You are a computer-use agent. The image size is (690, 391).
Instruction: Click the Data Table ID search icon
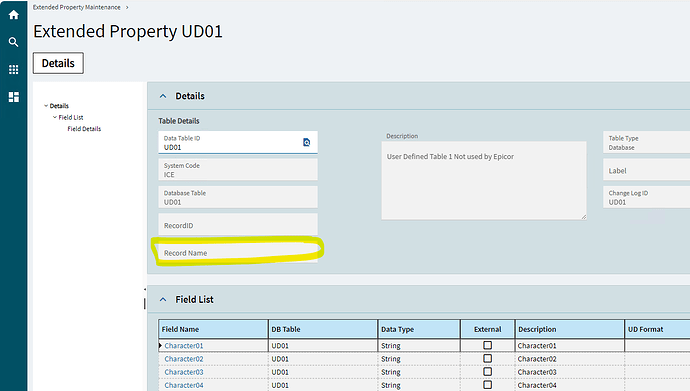(x=307, y=142)
